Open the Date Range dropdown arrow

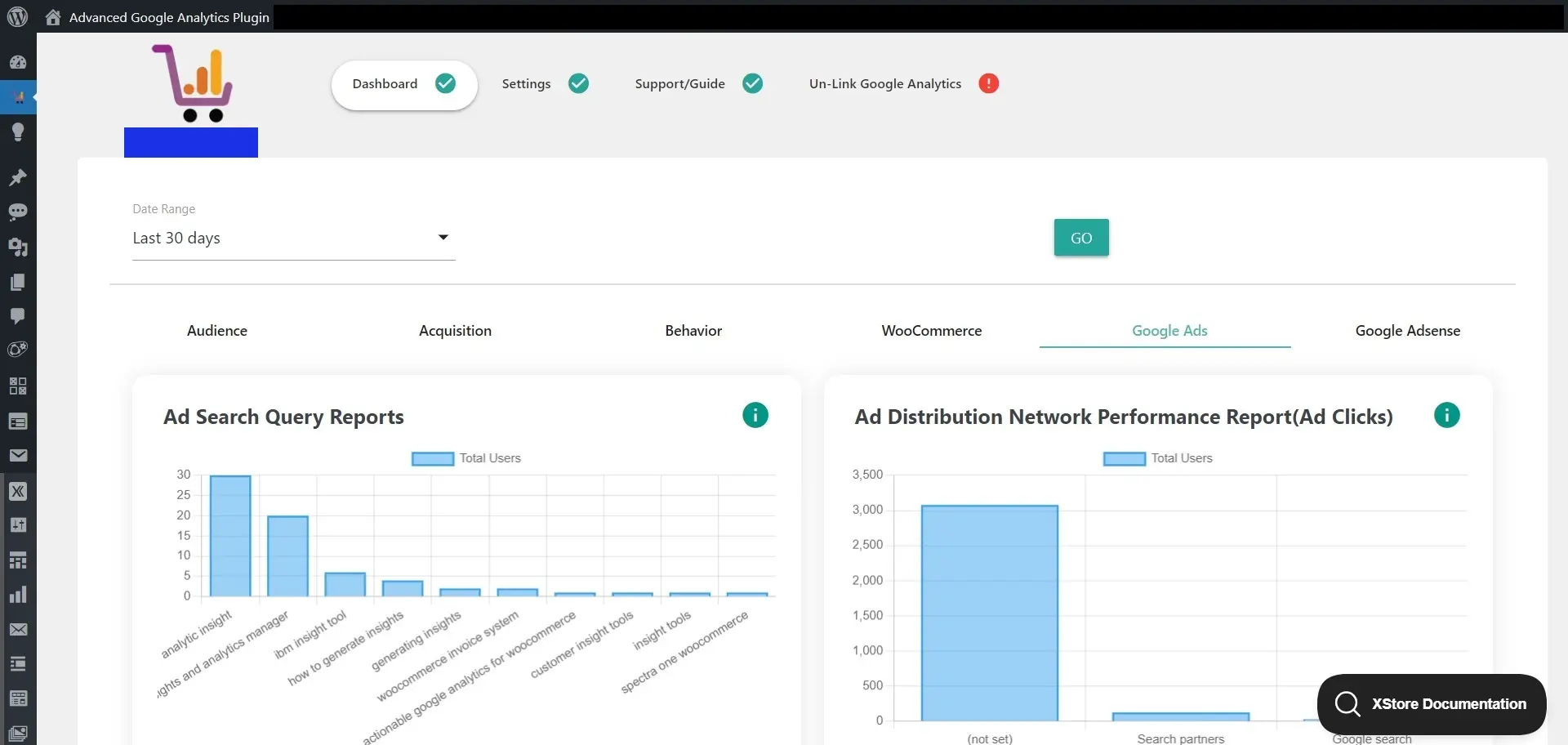443,238
